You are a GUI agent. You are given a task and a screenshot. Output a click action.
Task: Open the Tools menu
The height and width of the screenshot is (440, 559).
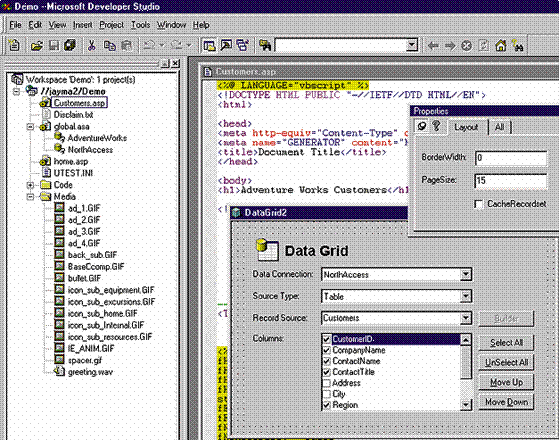coord(140,25)
